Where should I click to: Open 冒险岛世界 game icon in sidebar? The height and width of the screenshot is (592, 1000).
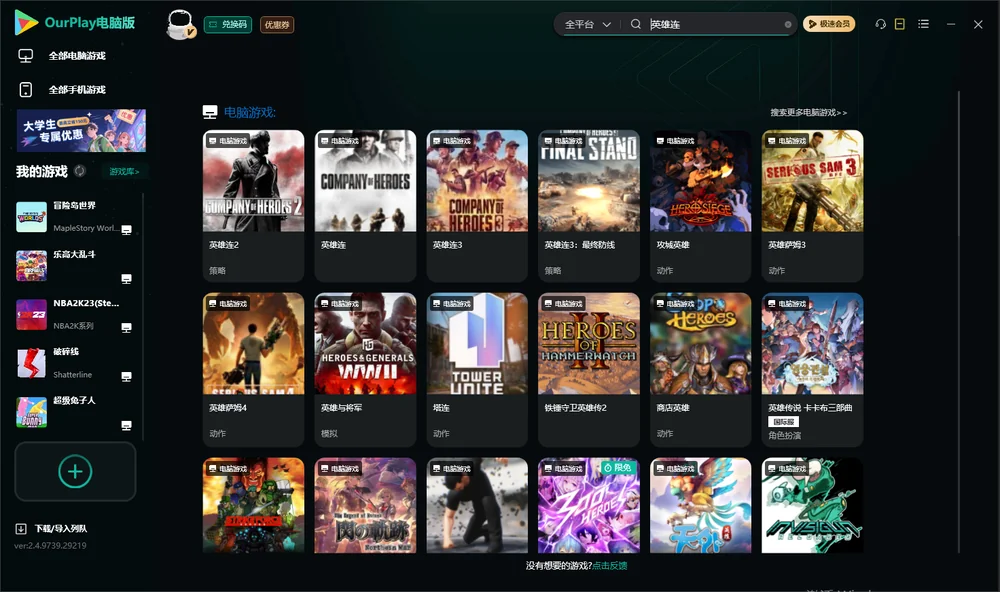[31, 217]
